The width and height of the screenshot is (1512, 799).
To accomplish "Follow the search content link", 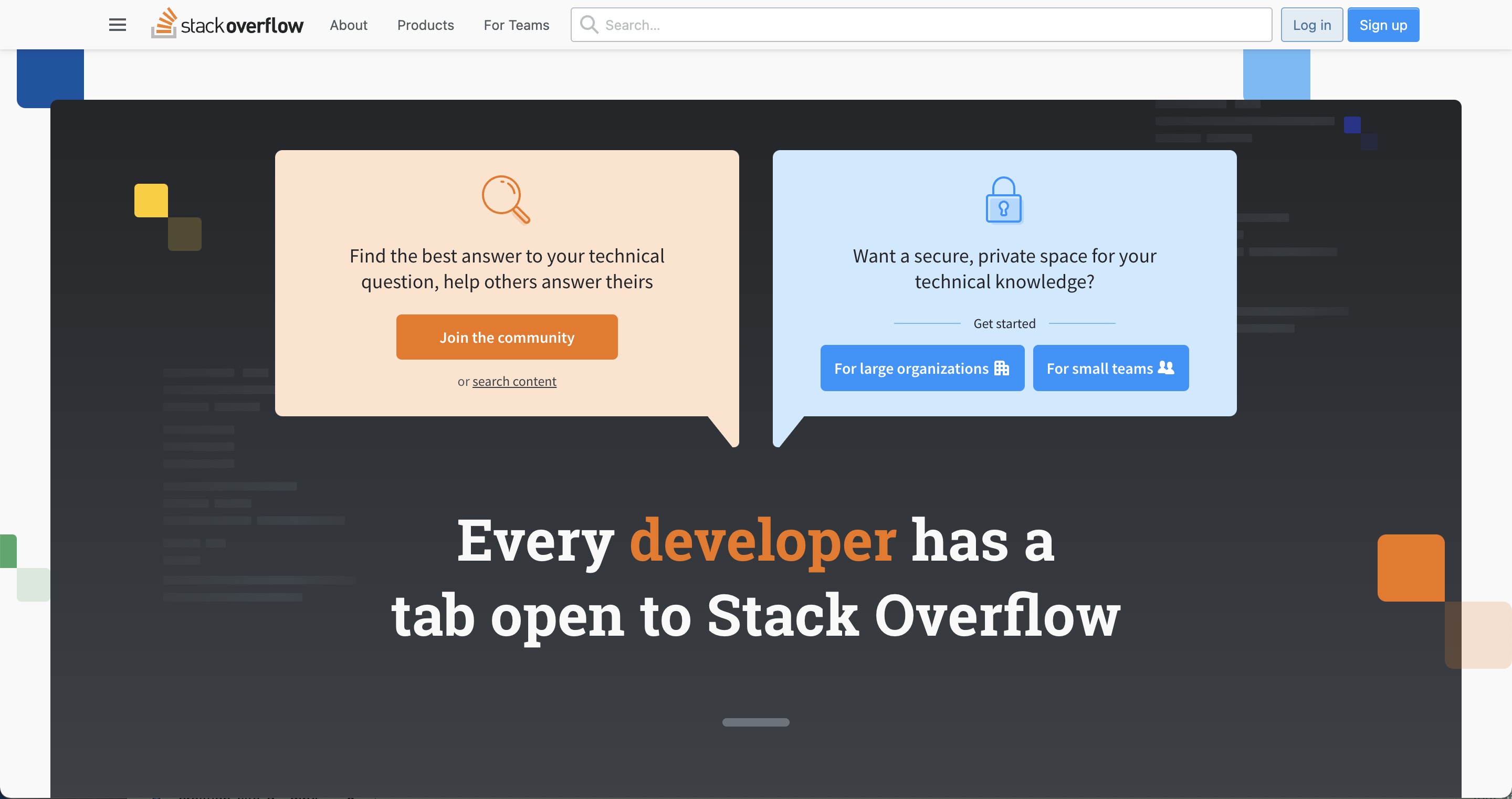I will [x=514, y=382].
